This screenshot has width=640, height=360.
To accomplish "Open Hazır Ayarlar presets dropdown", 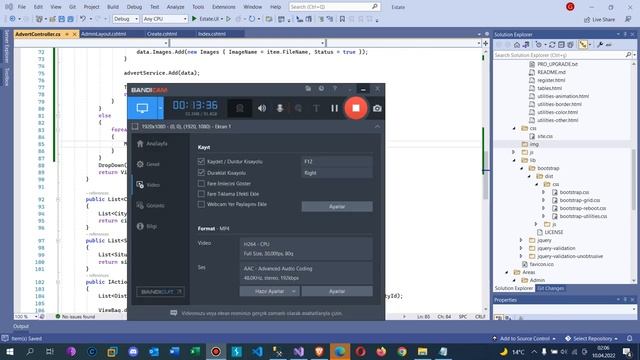I will click(x=269, y=291).
